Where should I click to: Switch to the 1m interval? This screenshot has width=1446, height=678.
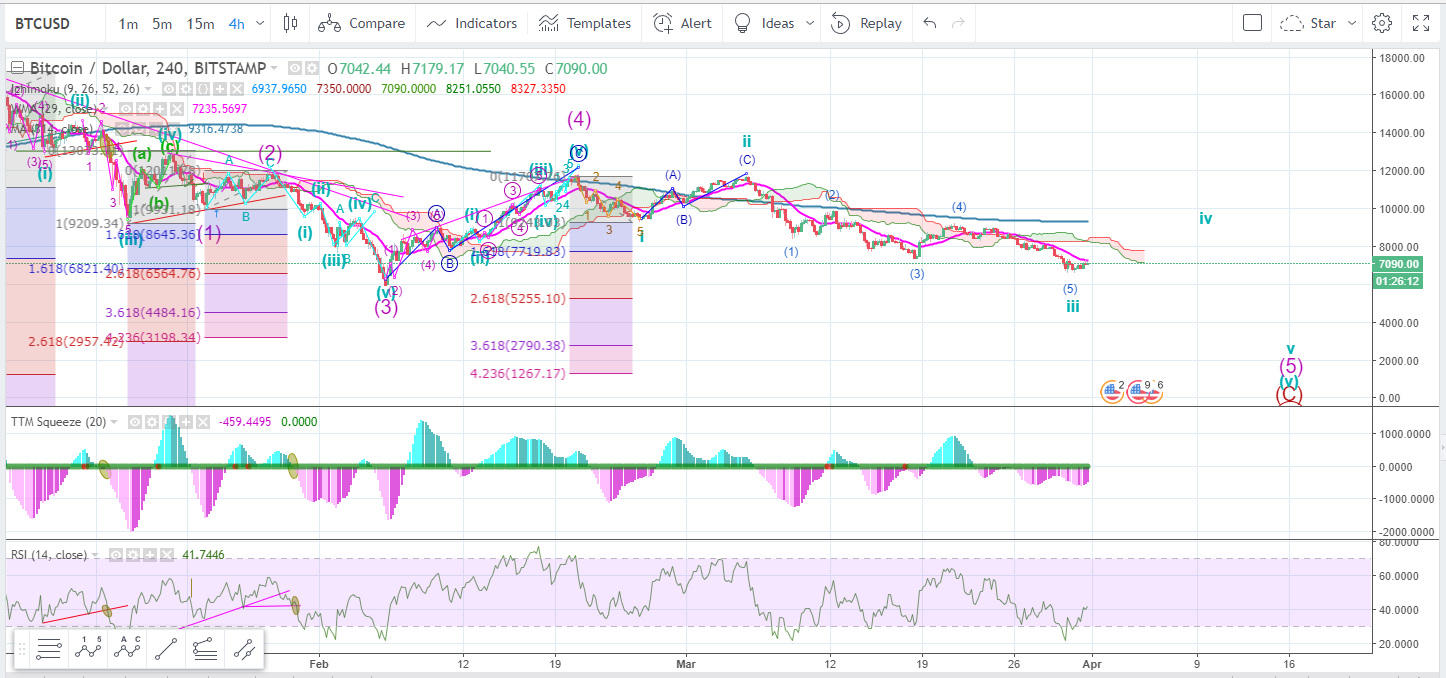click(x=128, y=23)
